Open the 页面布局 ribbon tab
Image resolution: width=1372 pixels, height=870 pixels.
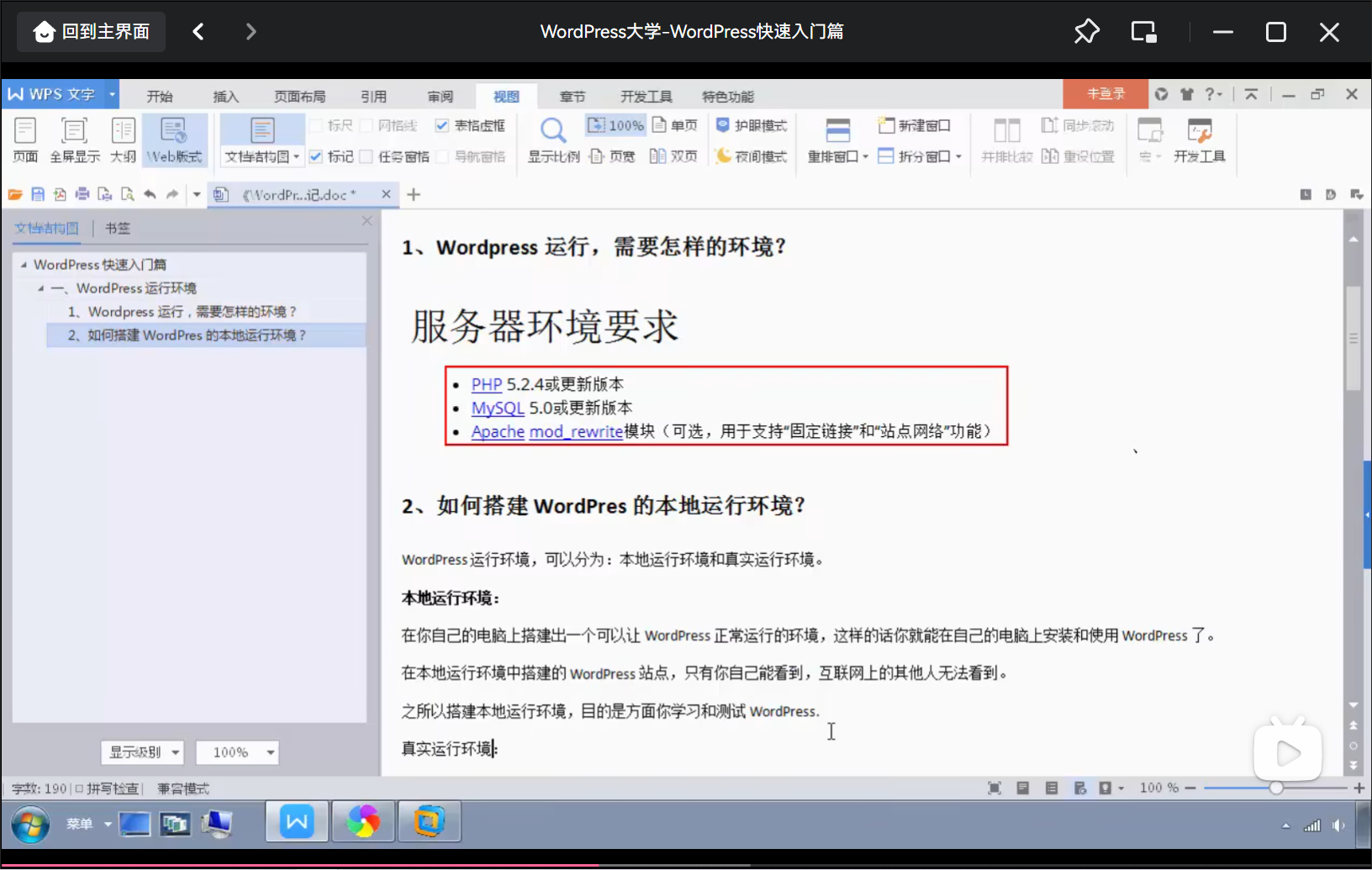299,96
